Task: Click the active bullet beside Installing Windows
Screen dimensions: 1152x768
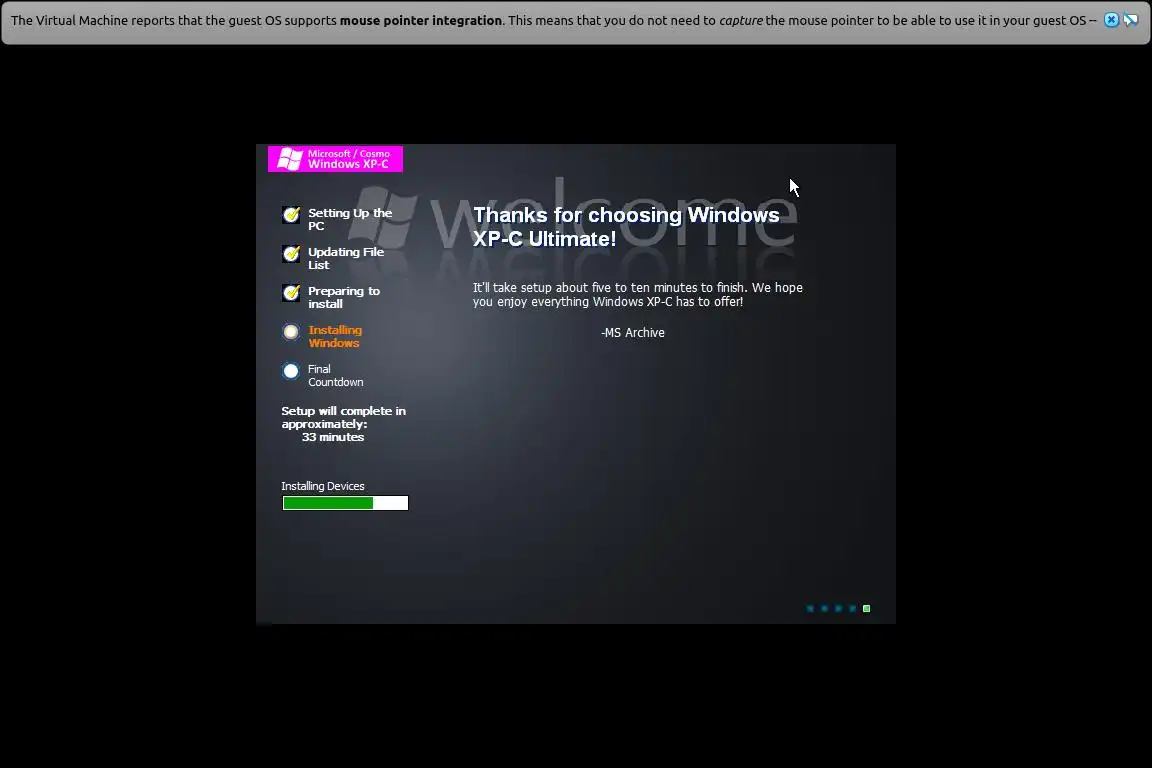Action: tap(291, 332)
